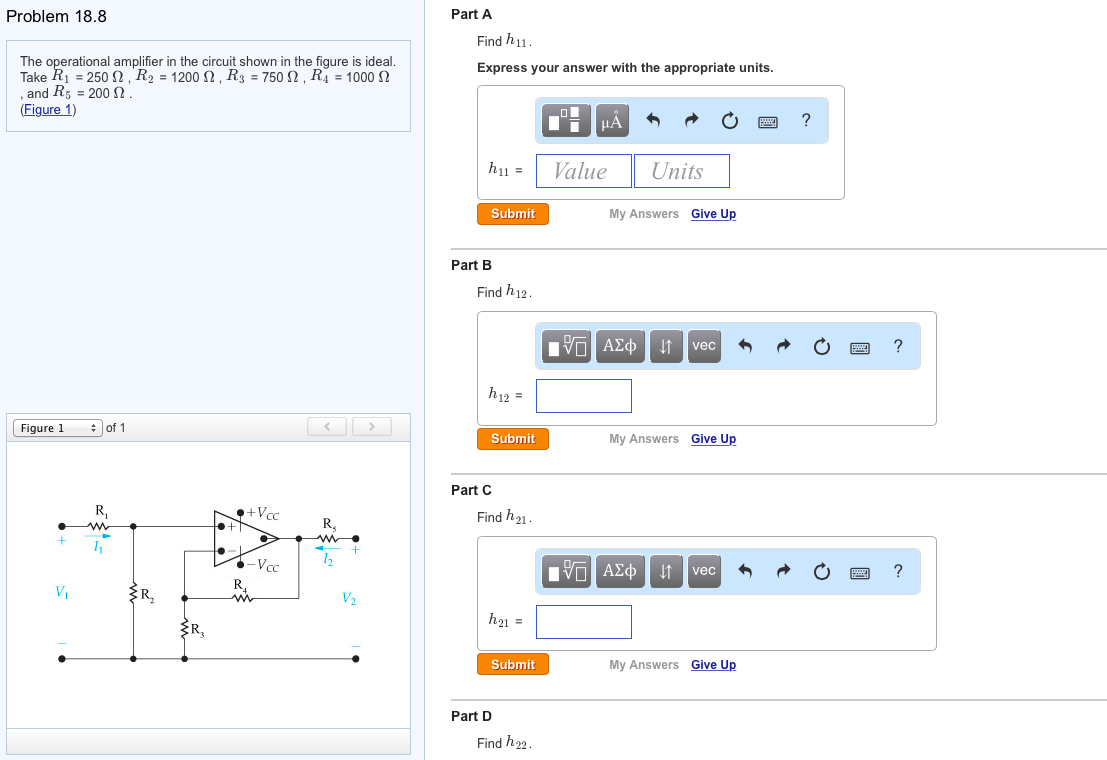Viewport: 1107px width, 760px height.
Task: Submit the Part A answer
Action: tap(512, 213)
